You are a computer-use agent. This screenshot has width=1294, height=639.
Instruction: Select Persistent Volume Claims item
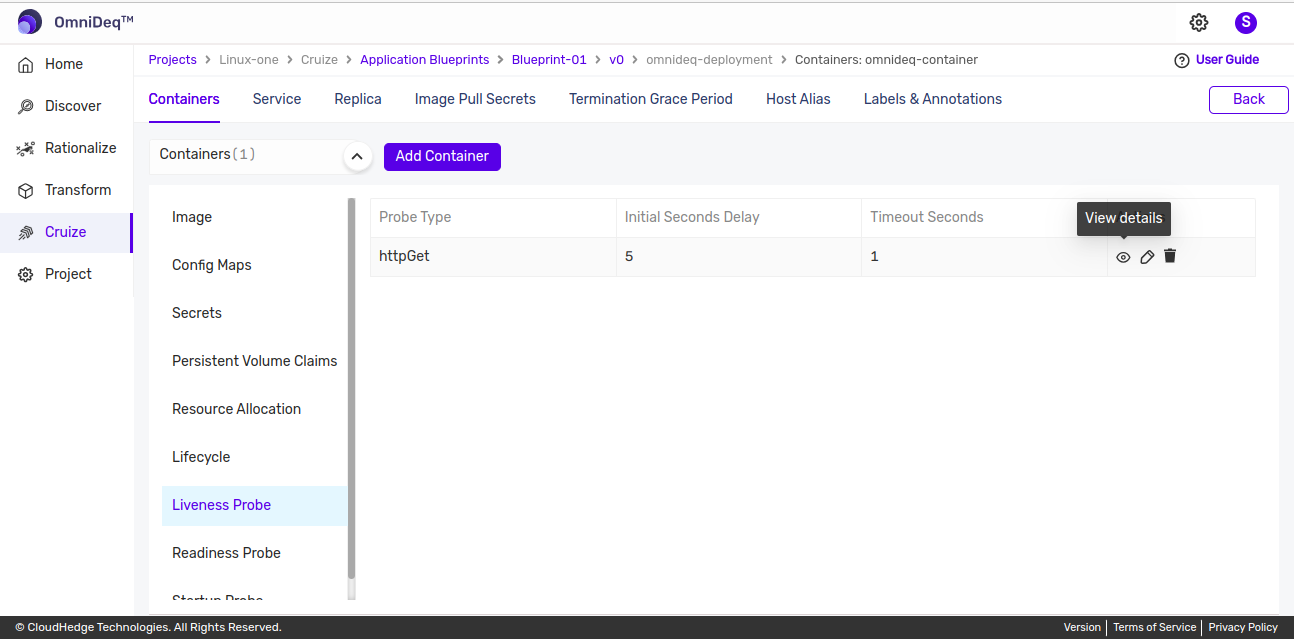pyautogui.click(x=254, y=361)
